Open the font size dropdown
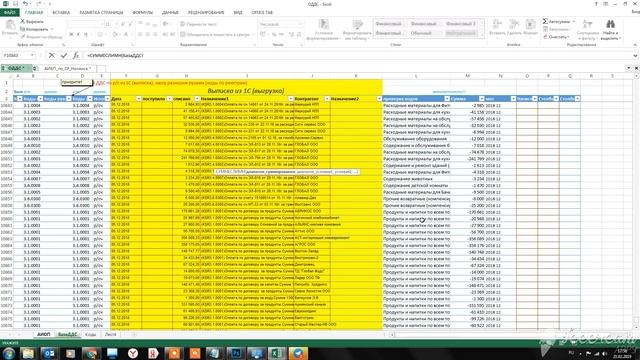The width and height of the screenshot is (640, 360). pyautogui.click(x=116, y=24)
